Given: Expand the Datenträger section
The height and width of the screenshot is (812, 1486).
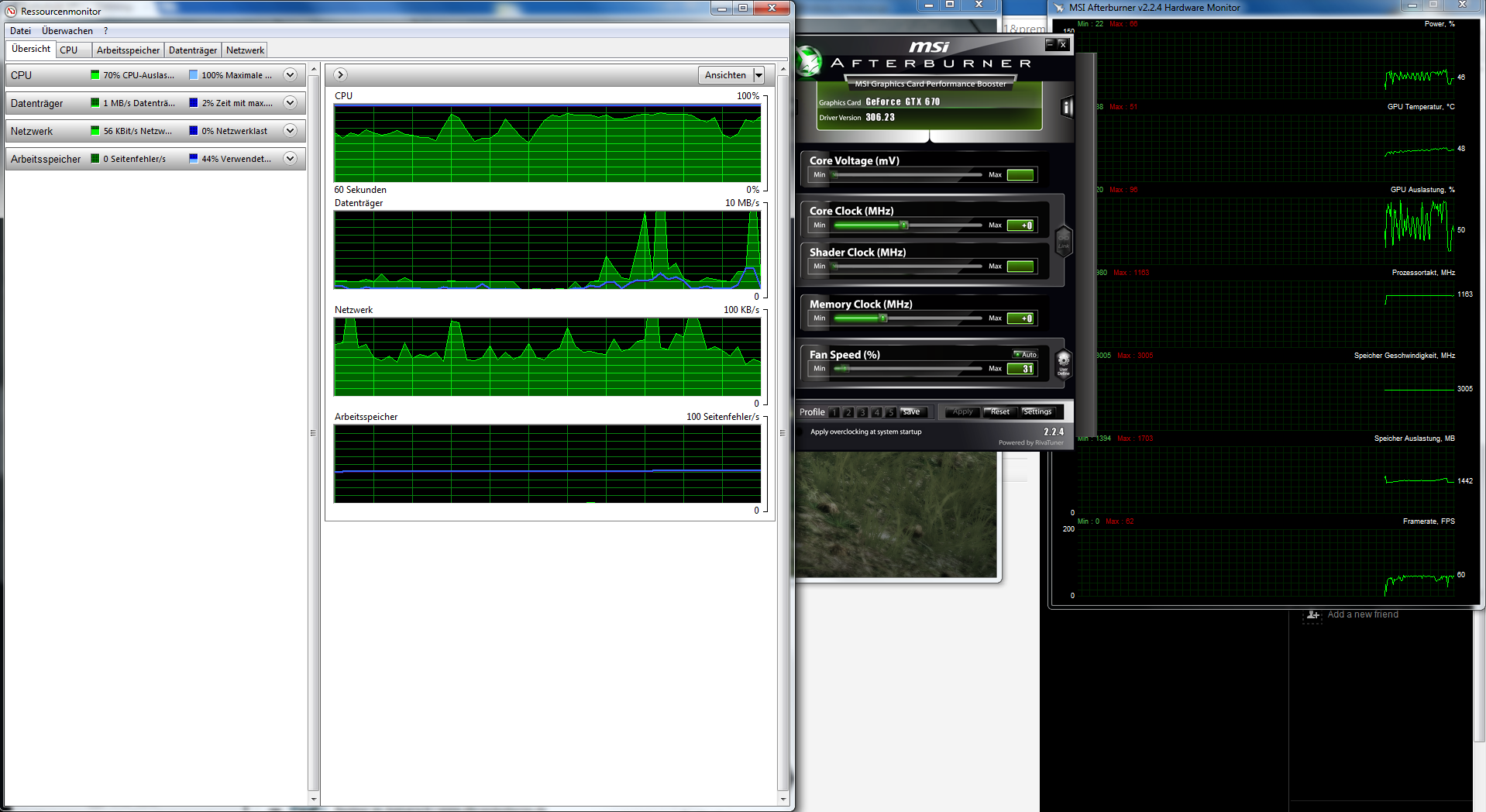Looking at the screenshot, I should click(x=290, y=103).
